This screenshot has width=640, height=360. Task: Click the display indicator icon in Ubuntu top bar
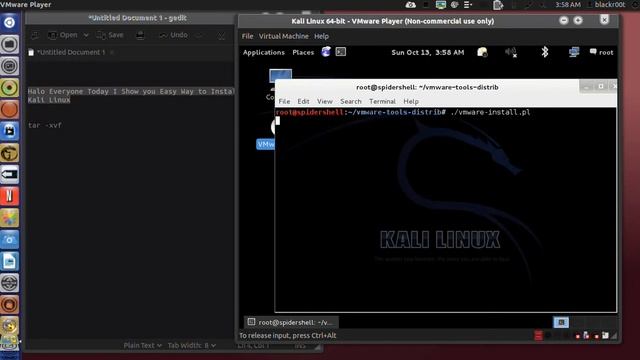(440, 4)
